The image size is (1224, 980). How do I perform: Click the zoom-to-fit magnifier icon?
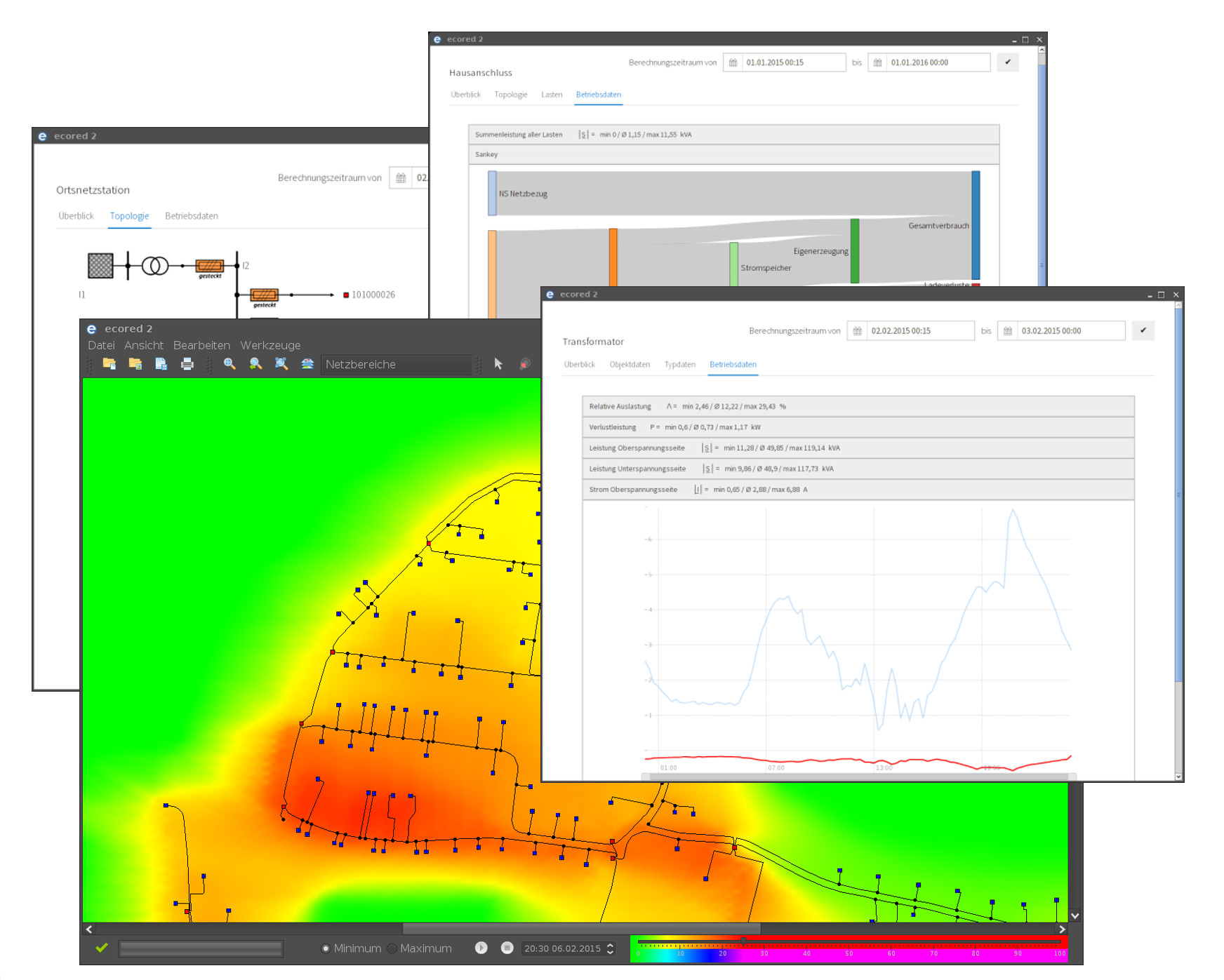point(281,364)
